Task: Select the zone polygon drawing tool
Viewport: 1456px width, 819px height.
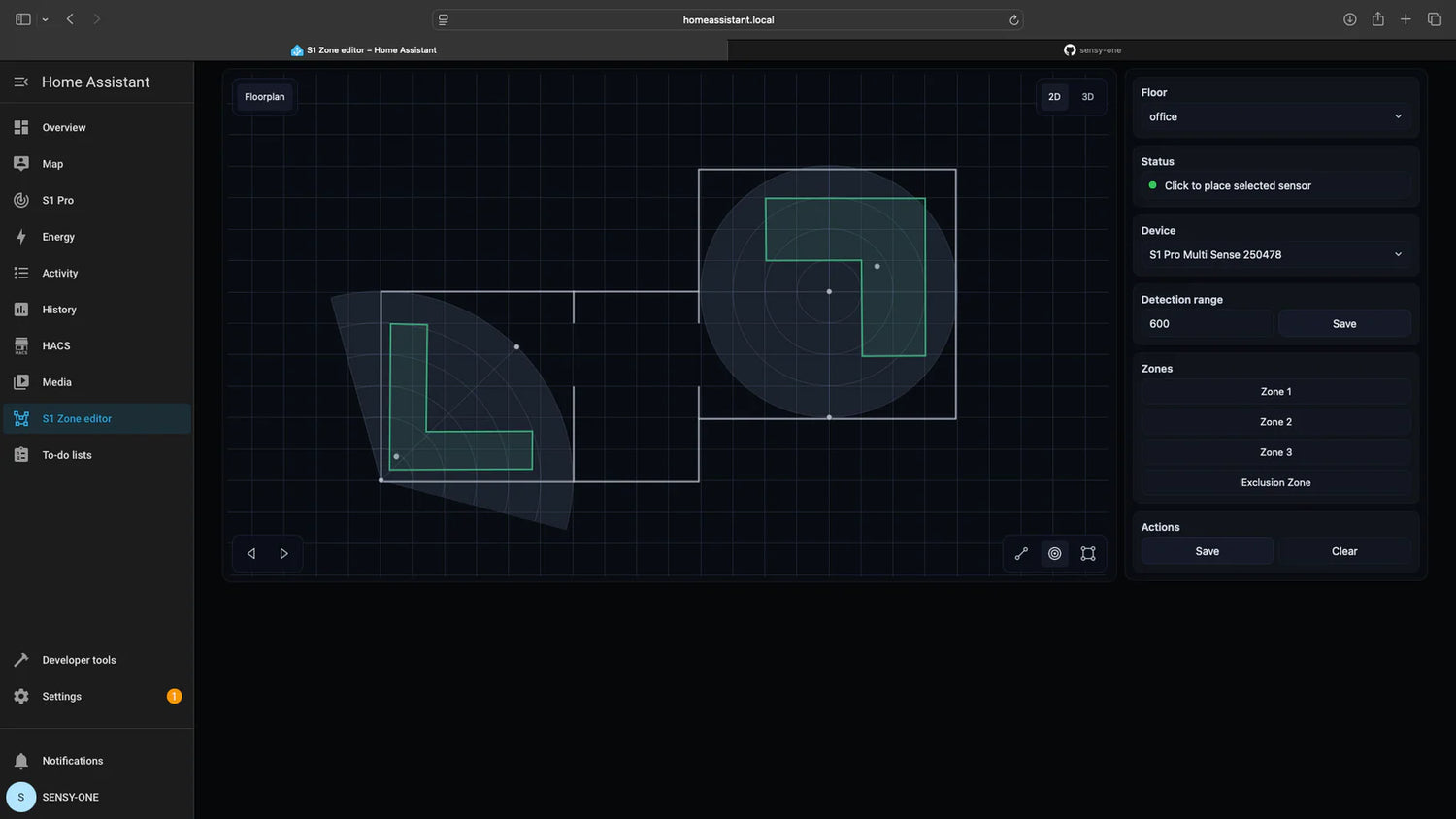Action: (x=1088, y=553)
